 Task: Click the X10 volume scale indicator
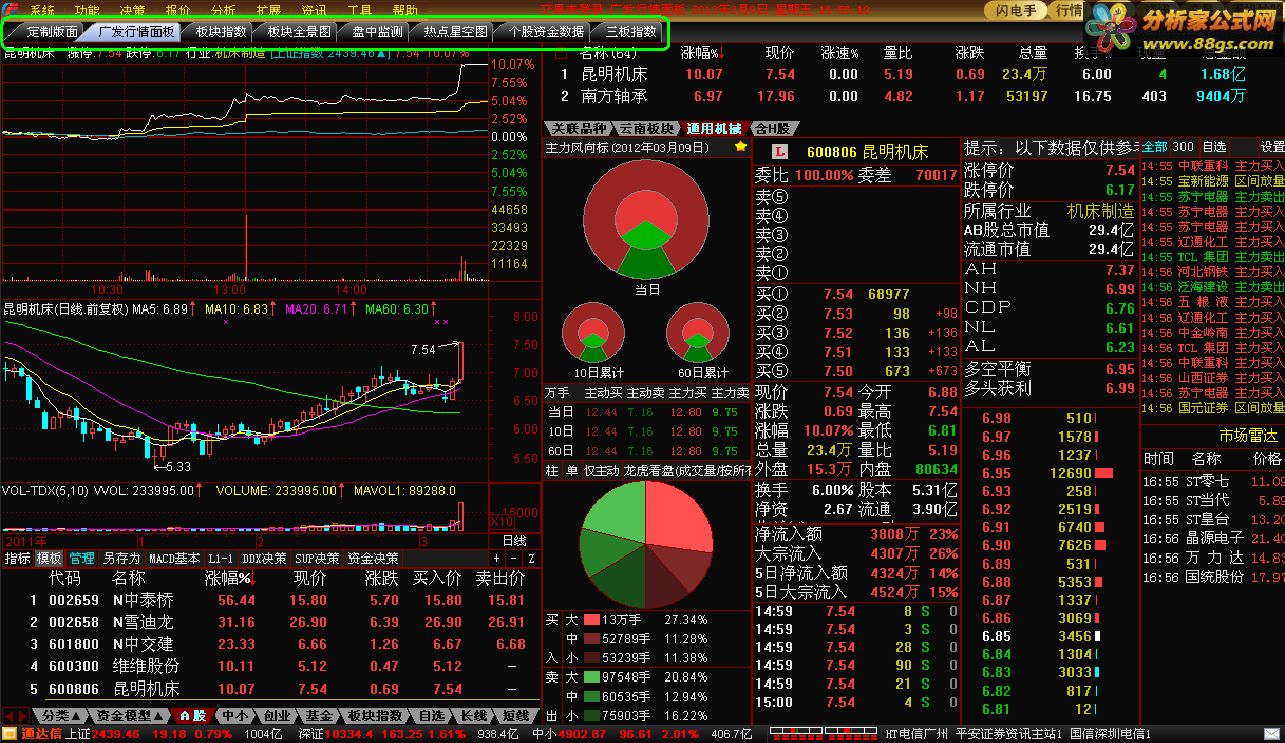tap(504, 522)
